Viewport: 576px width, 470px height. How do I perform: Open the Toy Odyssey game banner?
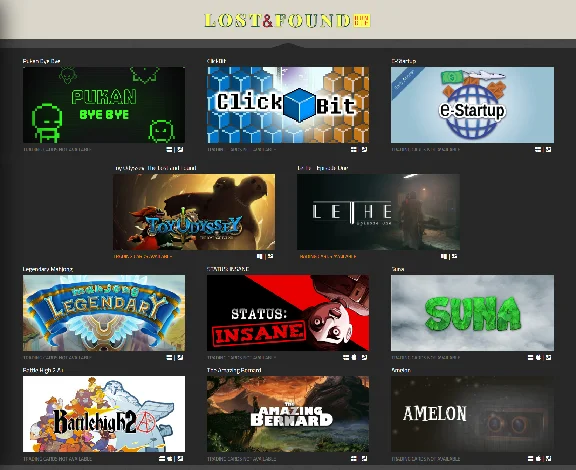point(194,212)
